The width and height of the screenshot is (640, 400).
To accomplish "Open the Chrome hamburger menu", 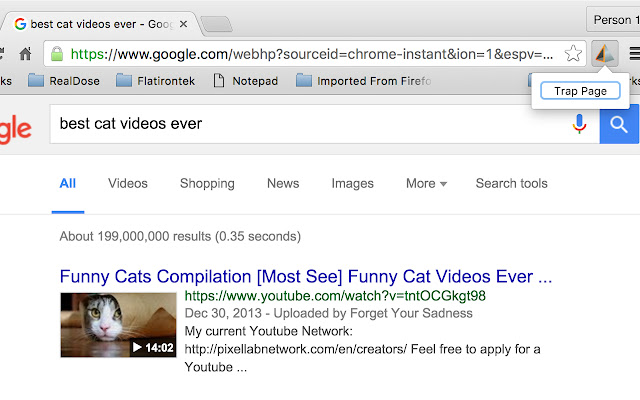I will pos(634,53).
